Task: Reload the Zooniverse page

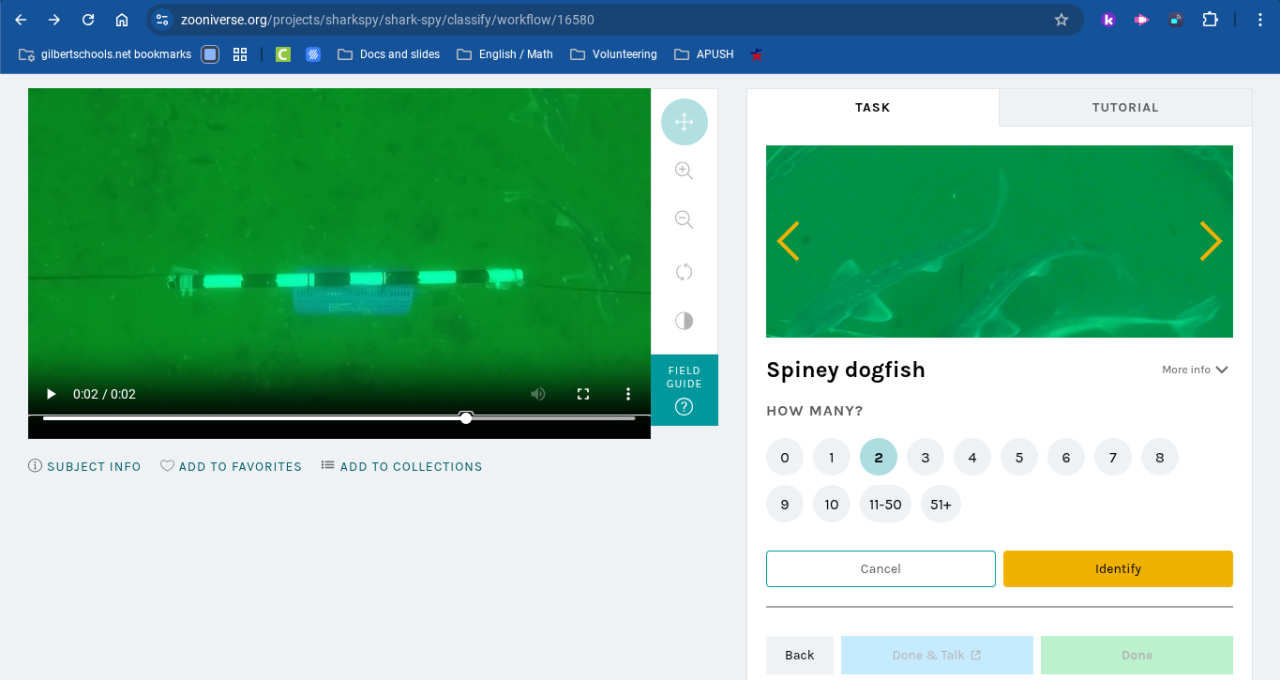Action: 88,20
